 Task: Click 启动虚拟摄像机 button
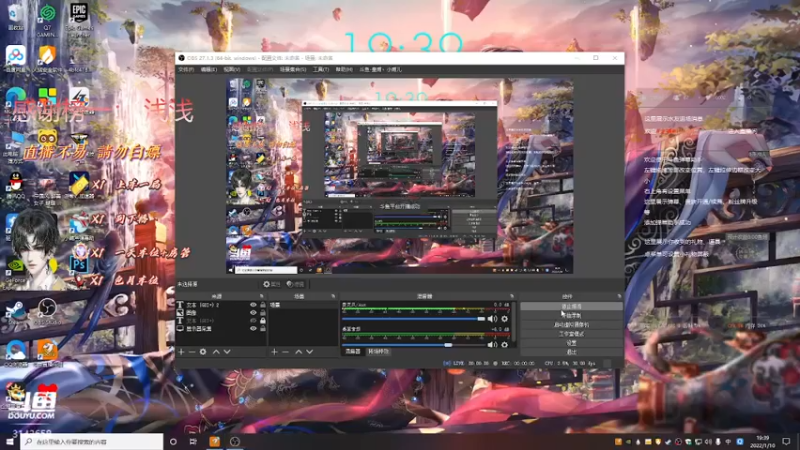click(571, 324)
